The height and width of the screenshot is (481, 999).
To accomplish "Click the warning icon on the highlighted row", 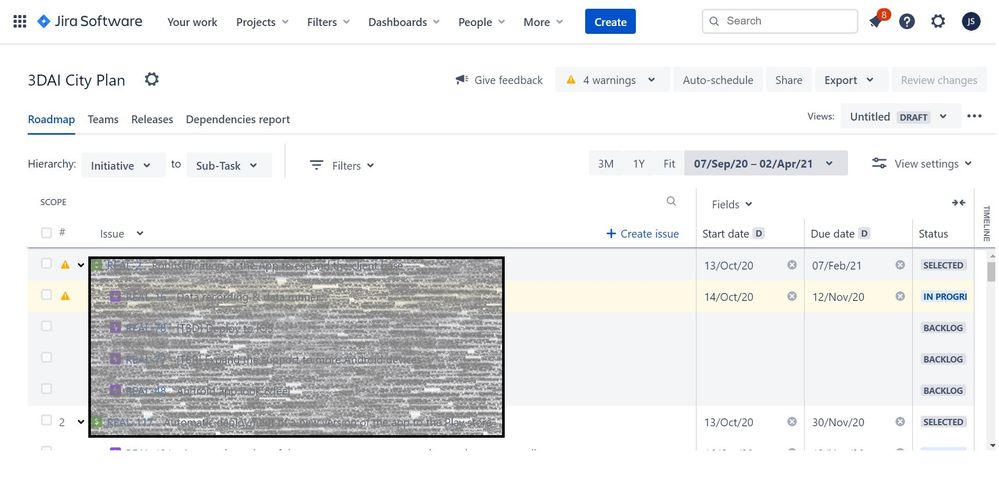I will point(65,296).
